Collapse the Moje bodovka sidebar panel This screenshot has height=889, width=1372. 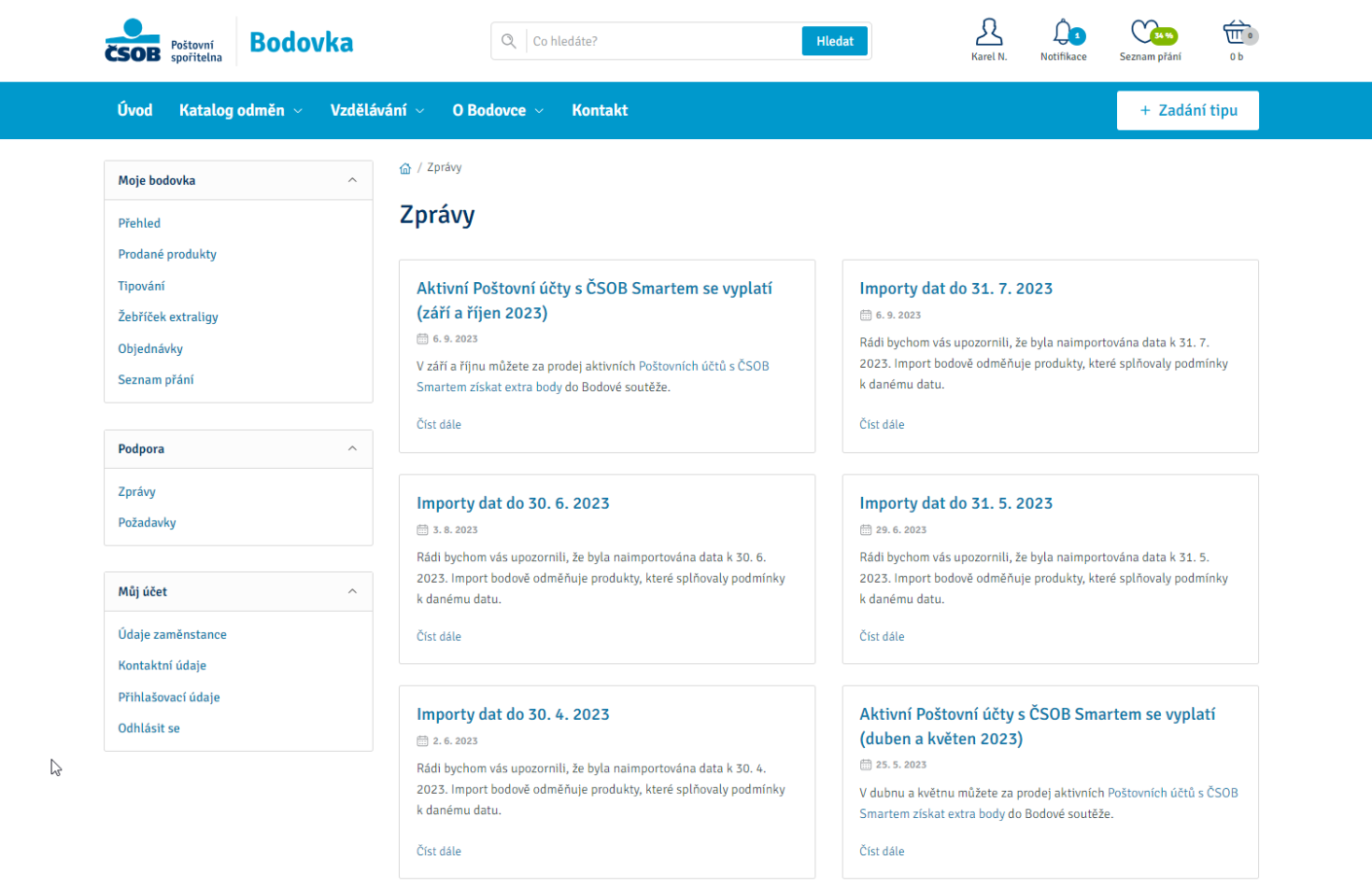tap(352, 180)
